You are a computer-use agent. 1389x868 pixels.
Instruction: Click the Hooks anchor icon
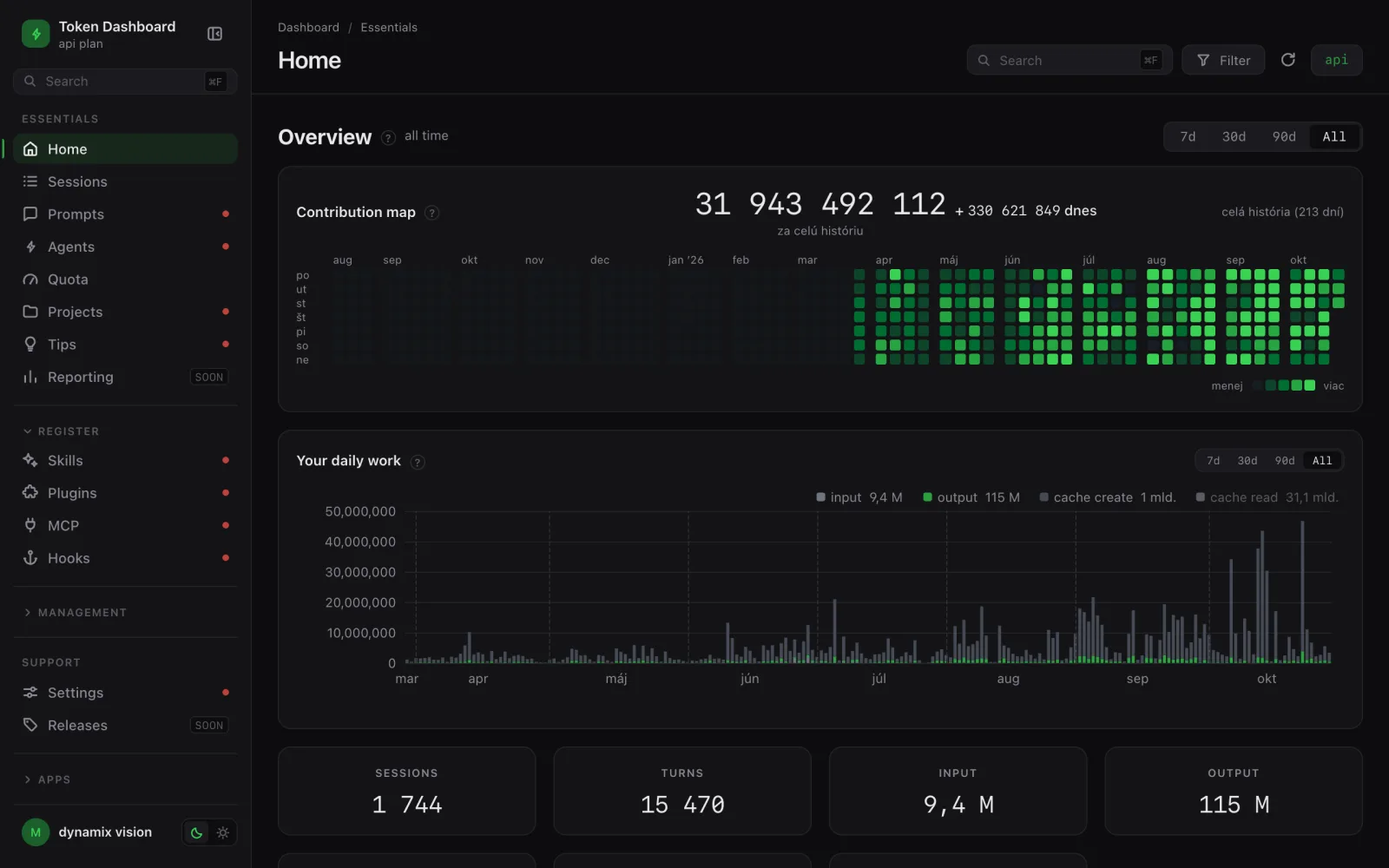(x=30, y=558)
